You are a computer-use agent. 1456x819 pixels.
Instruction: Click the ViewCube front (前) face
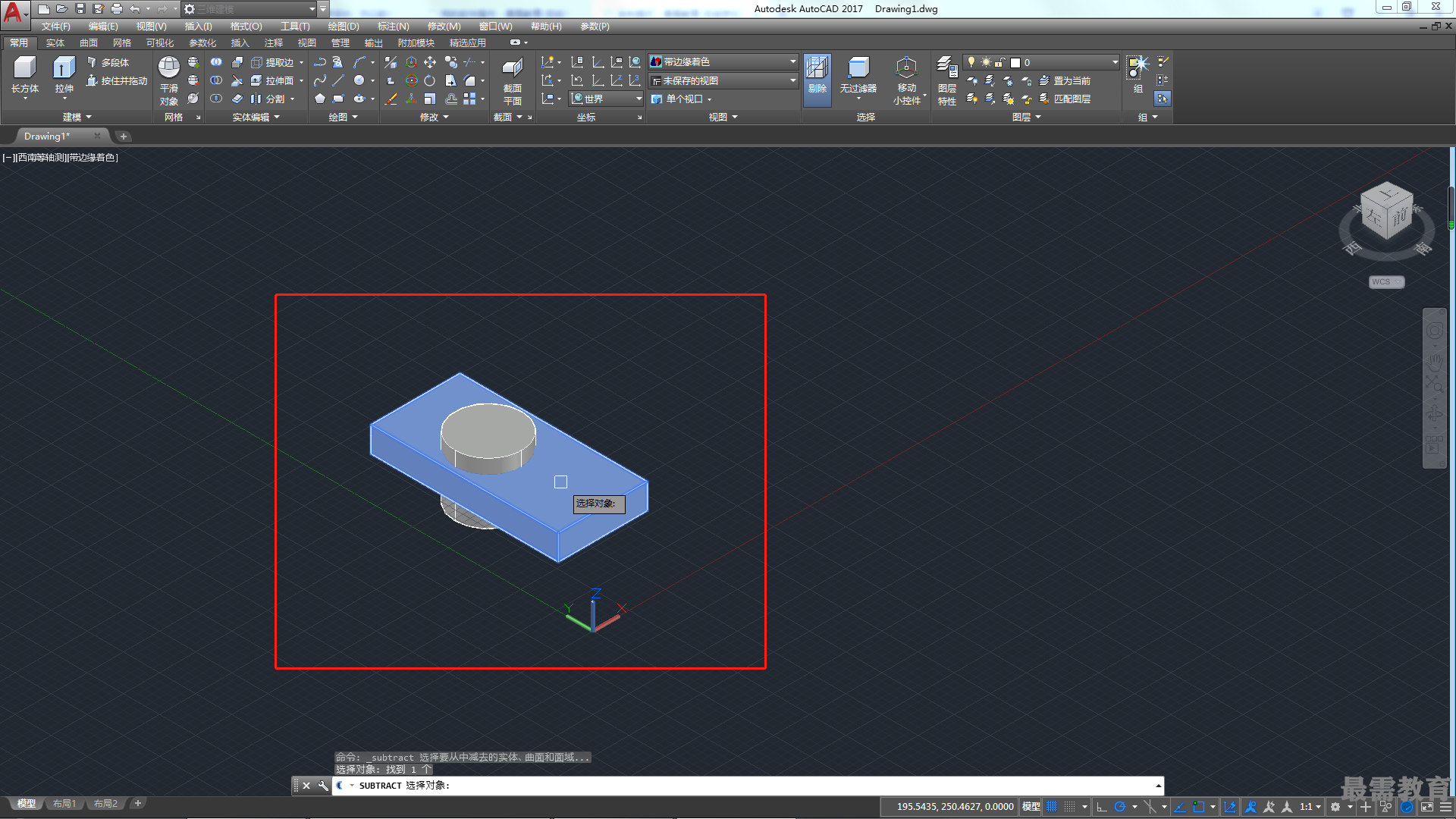1399,217
